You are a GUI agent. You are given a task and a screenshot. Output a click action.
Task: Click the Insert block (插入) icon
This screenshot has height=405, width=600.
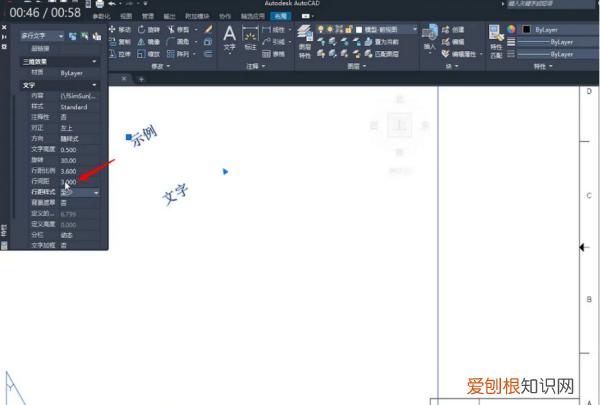coord(430,37)
